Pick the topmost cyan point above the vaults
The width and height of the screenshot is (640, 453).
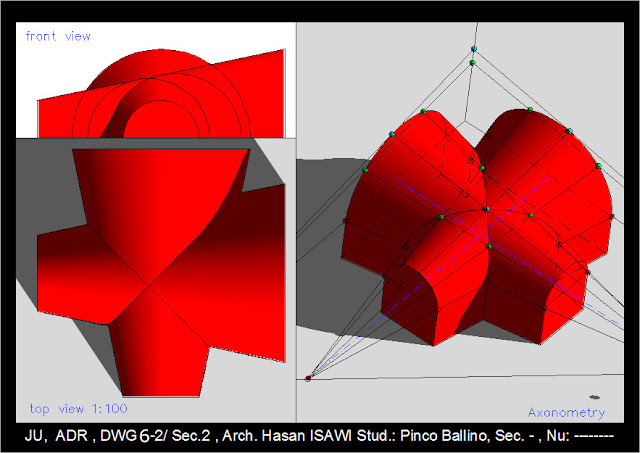click(x=474, y=49)
